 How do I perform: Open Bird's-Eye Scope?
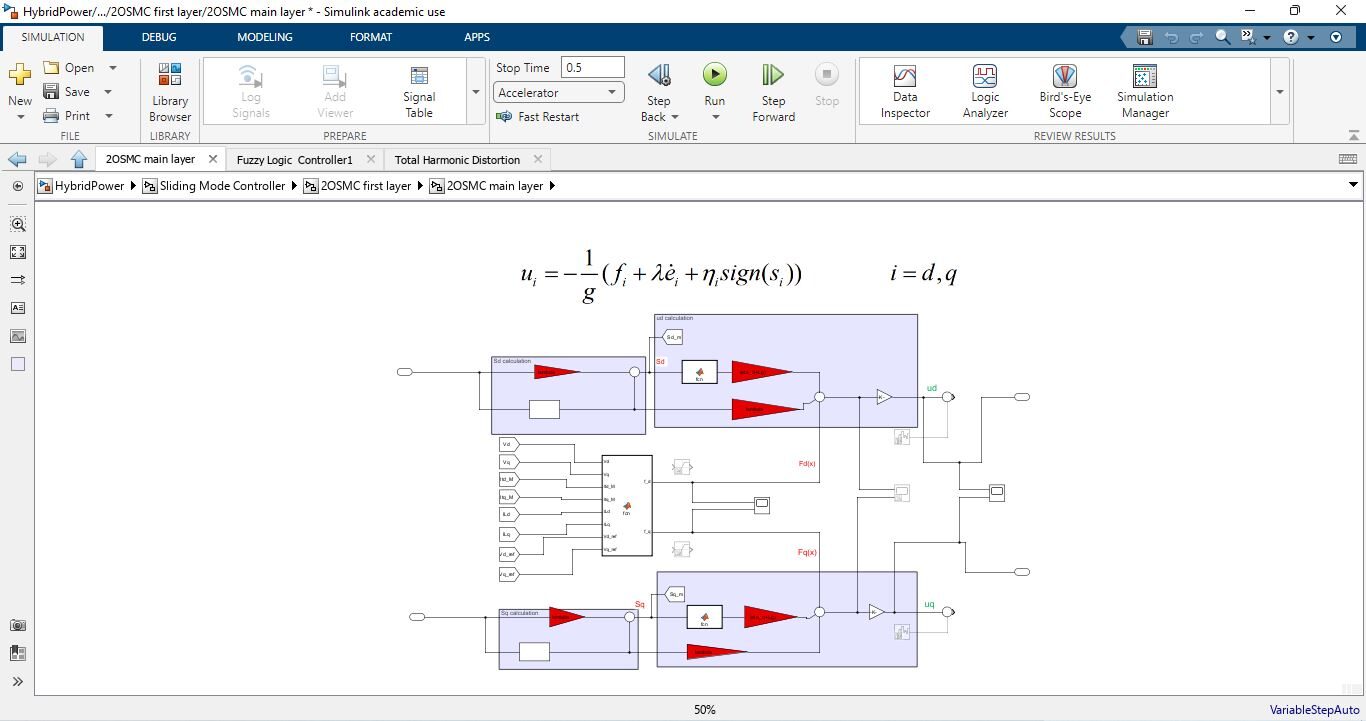pyautogui.click(x=1065, y=92)
